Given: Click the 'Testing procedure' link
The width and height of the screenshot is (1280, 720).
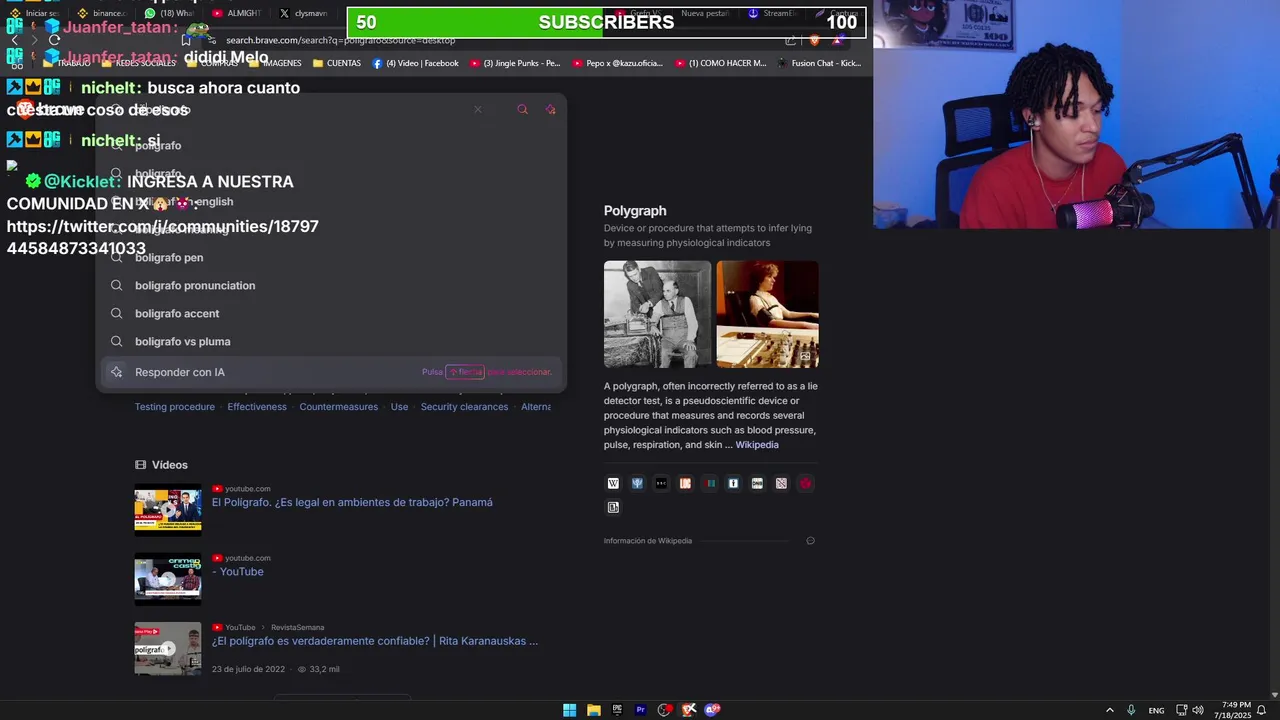Looking at the screenshot, I should pos(175,407).
